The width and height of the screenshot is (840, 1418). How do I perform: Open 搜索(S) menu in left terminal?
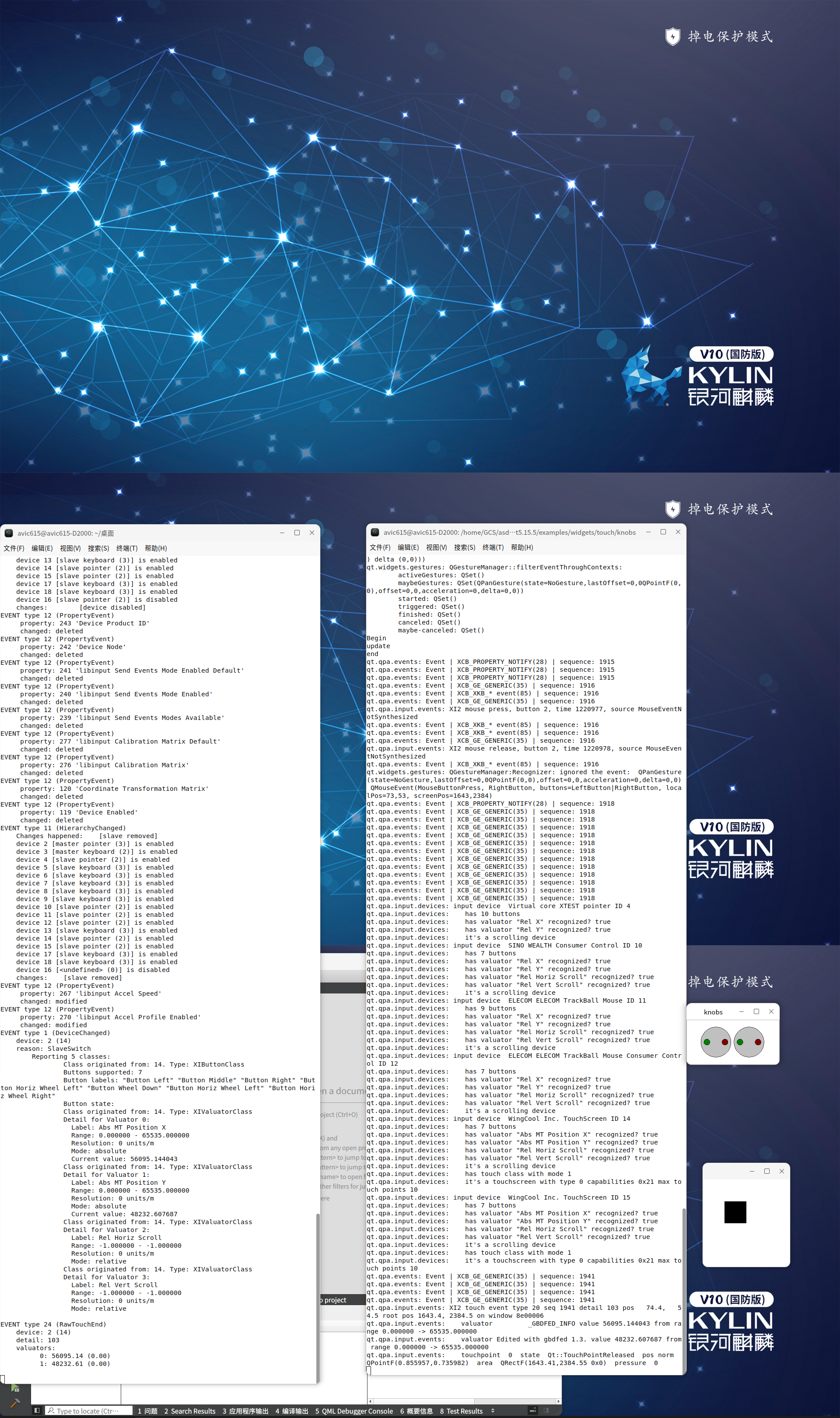click(98, 548)
